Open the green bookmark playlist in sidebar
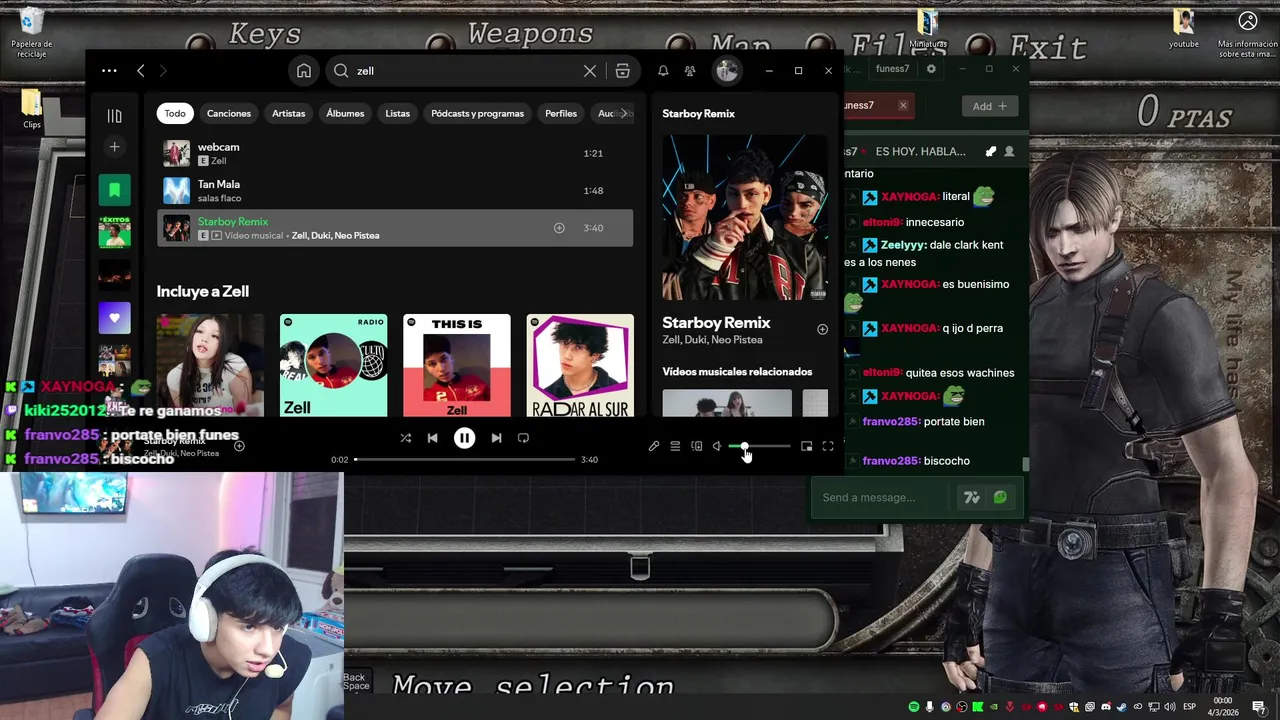The image size is (1280, 720). (x=114, y=190)
